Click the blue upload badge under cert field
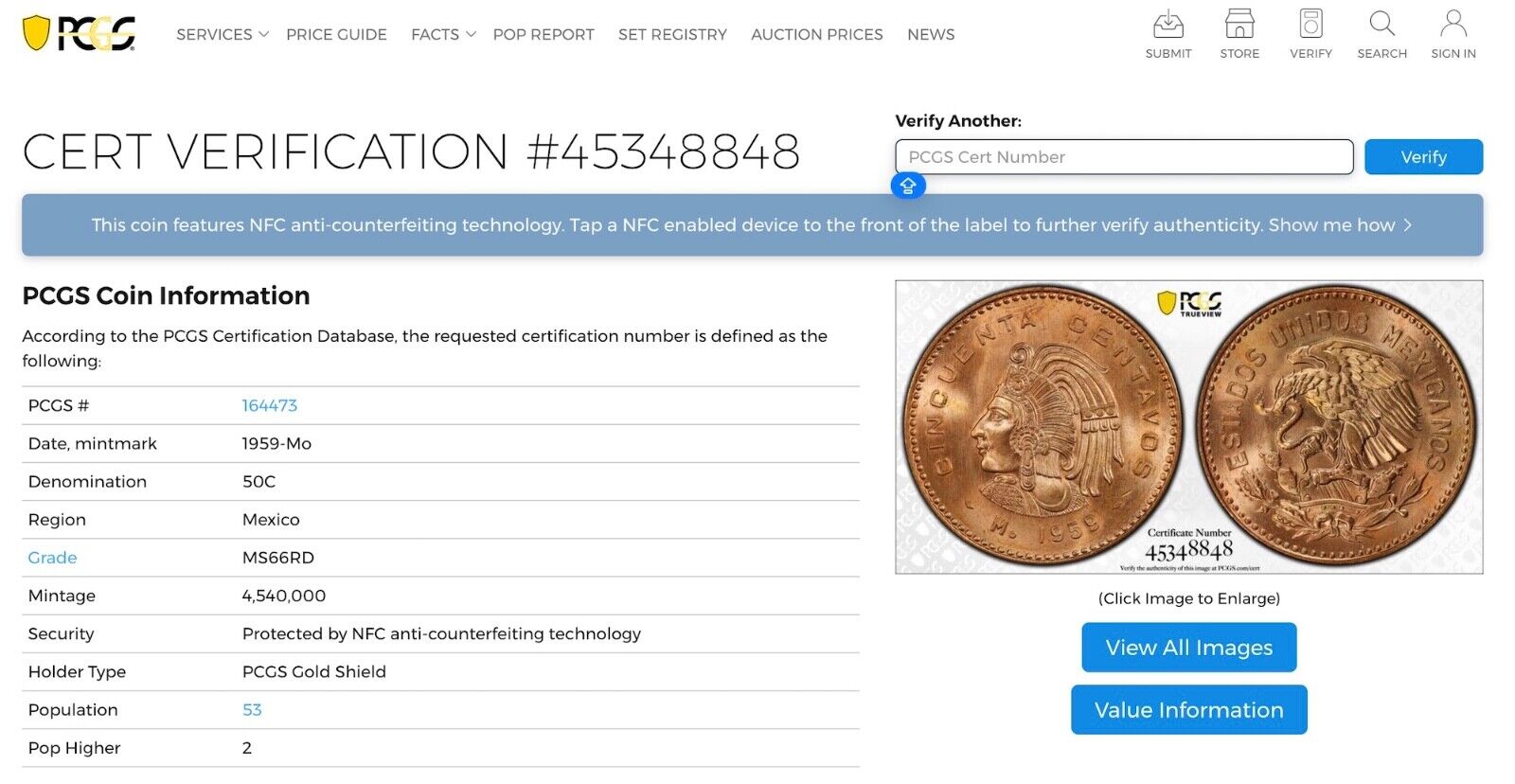 pos(908,186)
